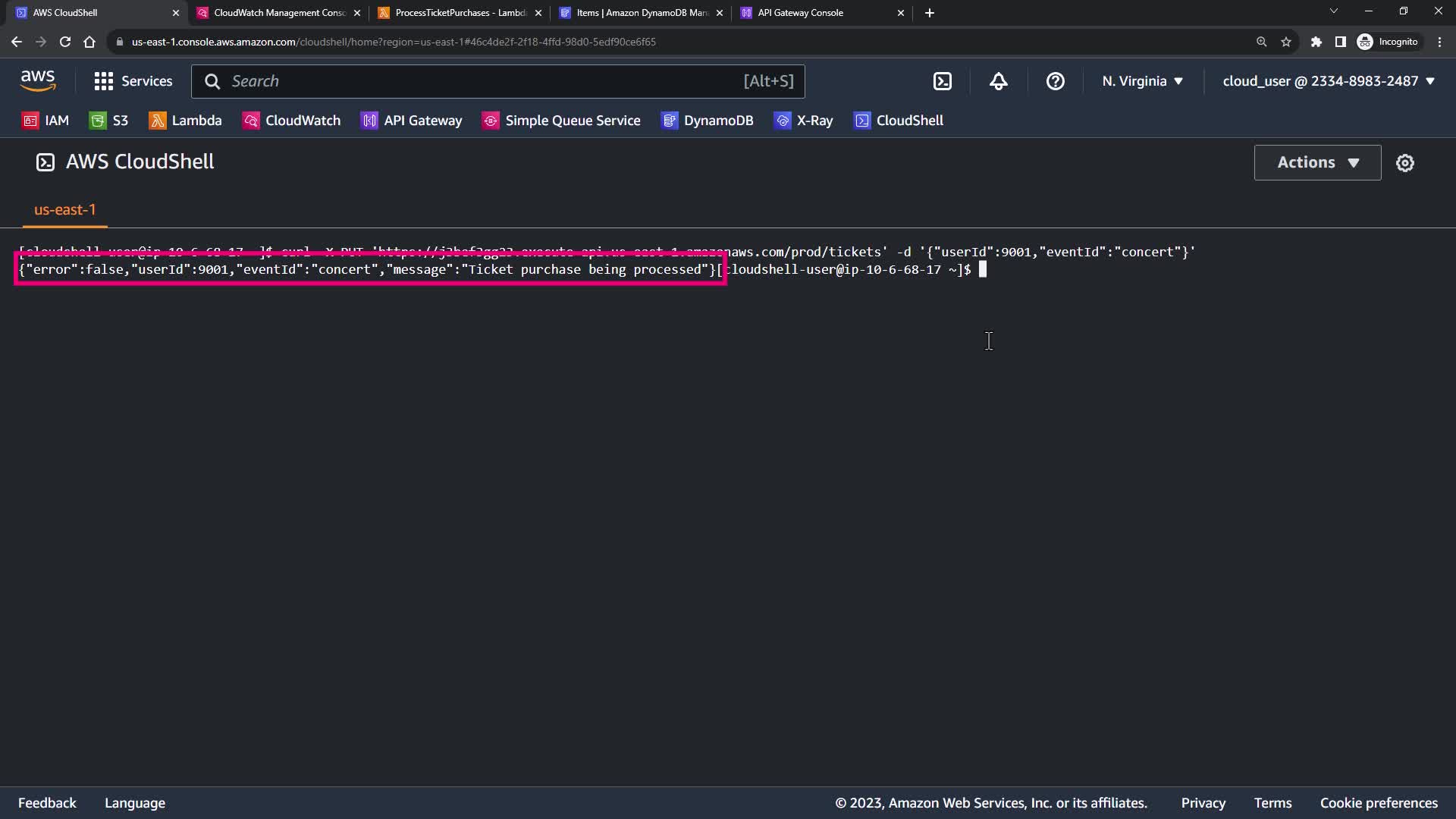The height and width of the screenshot is (819, 1456).
Task: Open Cookie preferences in footer
Action: (1378, 803)
